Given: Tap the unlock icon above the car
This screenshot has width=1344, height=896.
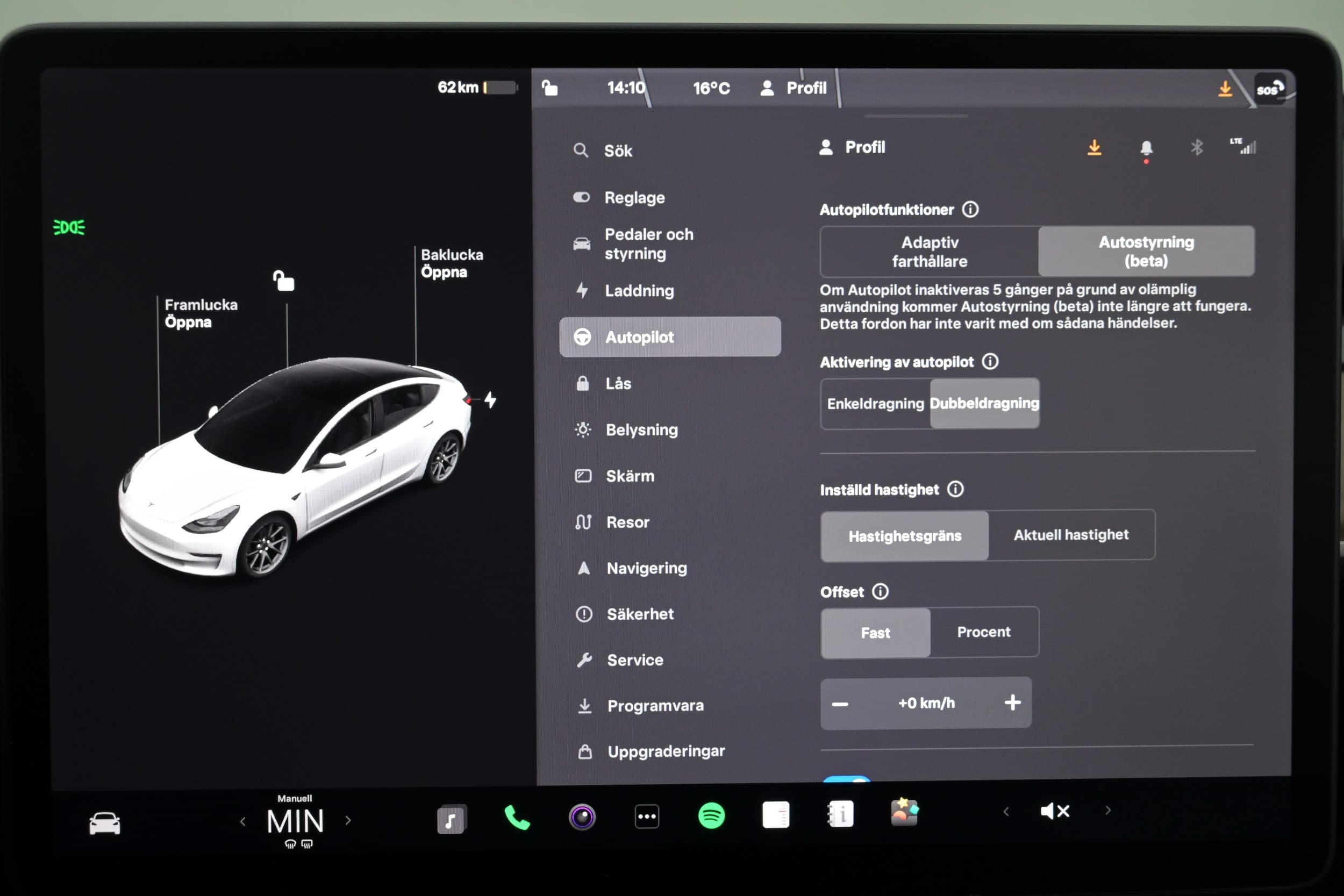Looking at the screenshot, I should point(284,281).
